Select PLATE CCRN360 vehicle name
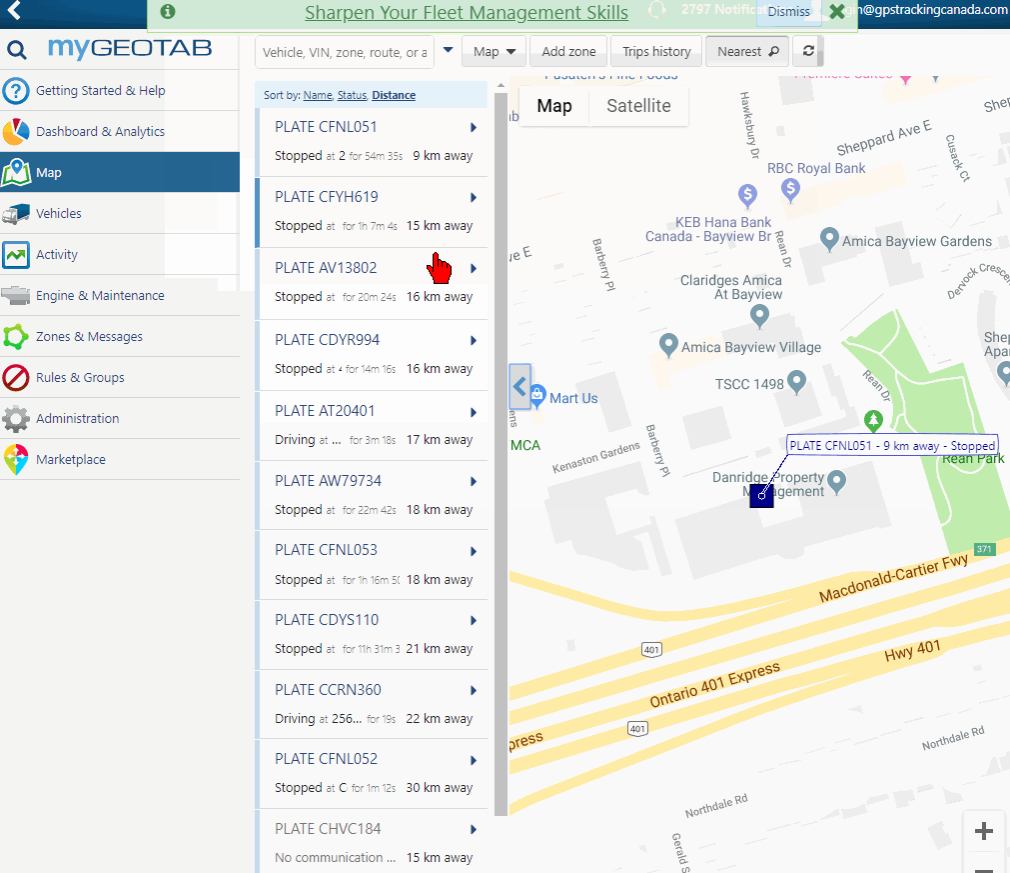 pos(328,689)
